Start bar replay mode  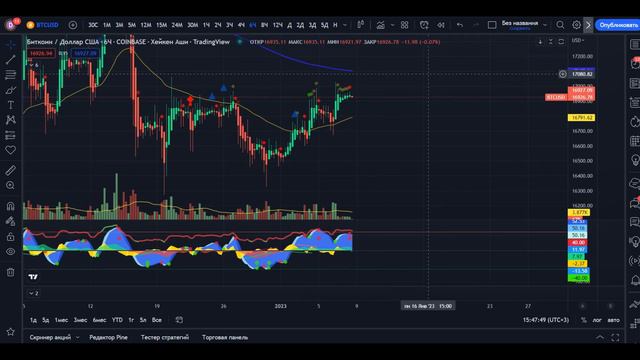point(441,25)
